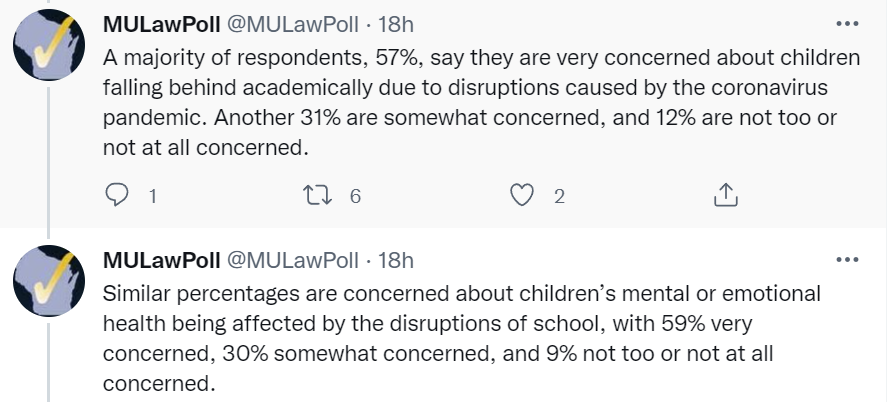Open the 18h timestamp of first tweet
887x402 pixels.
[x=395, y=24]
